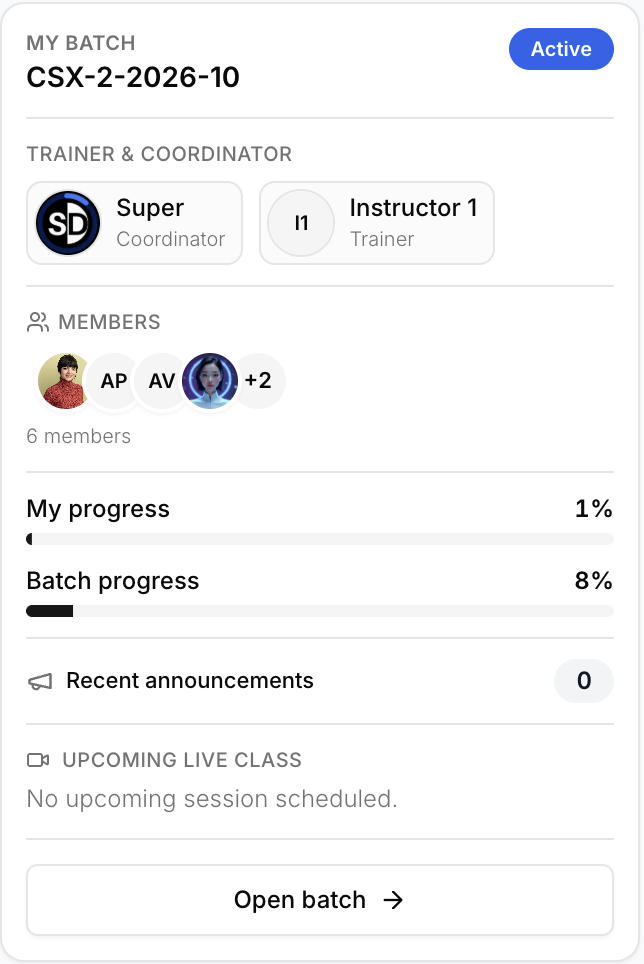Click the Active status badge
This screenshot has width=644, height=964.
pyautogui.click(x=561, y=49)
